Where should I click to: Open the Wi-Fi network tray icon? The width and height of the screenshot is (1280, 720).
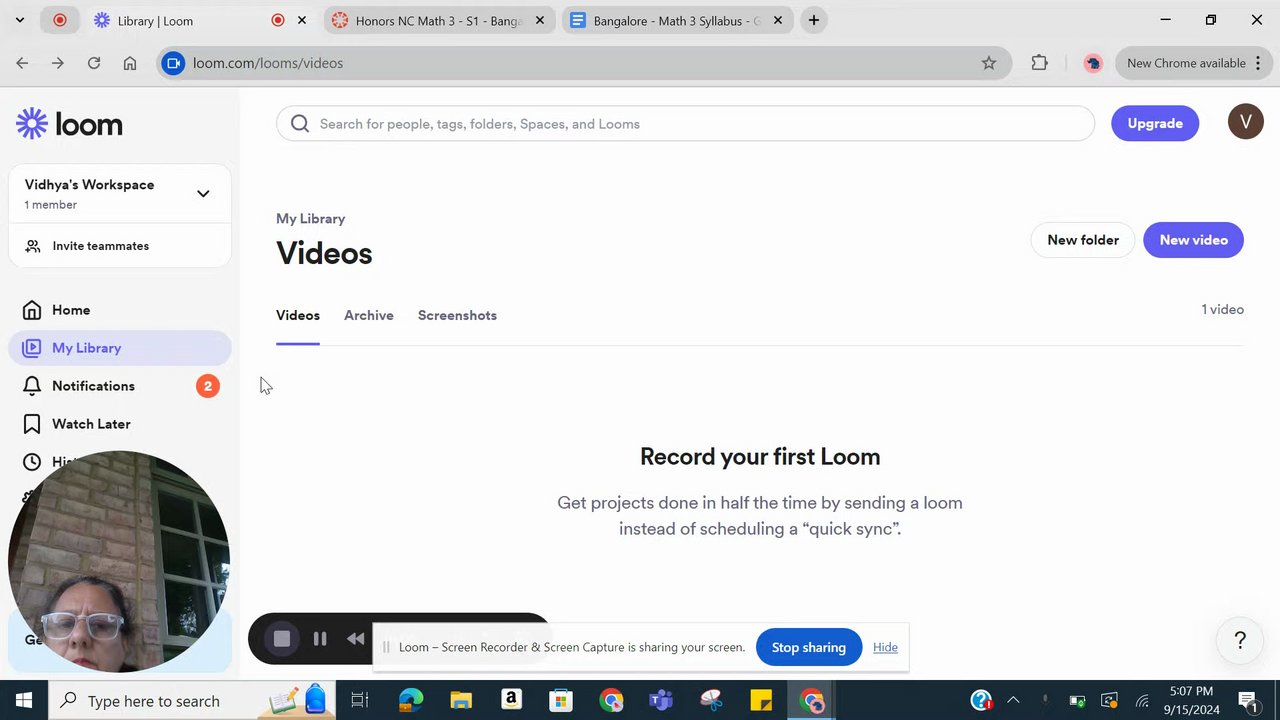[1141, 701]
